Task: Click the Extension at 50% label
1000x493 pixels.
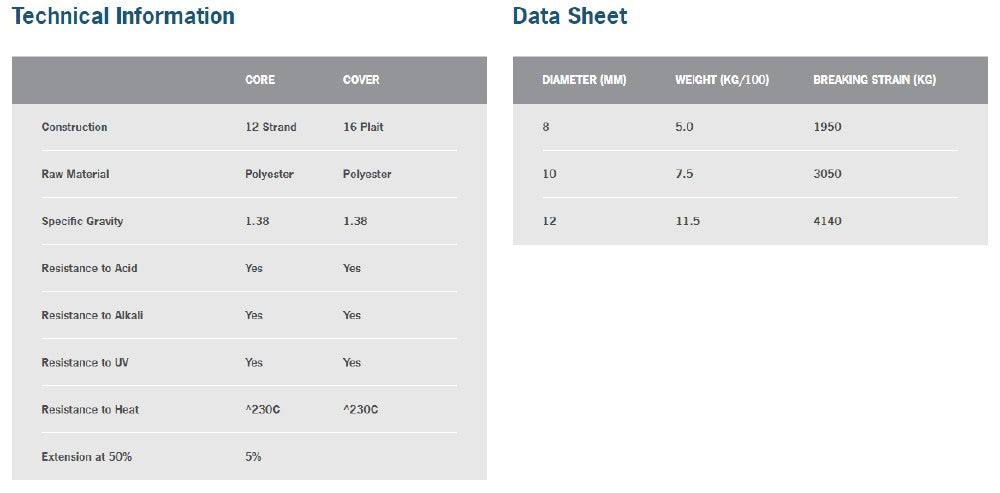Action: point(86,456)
